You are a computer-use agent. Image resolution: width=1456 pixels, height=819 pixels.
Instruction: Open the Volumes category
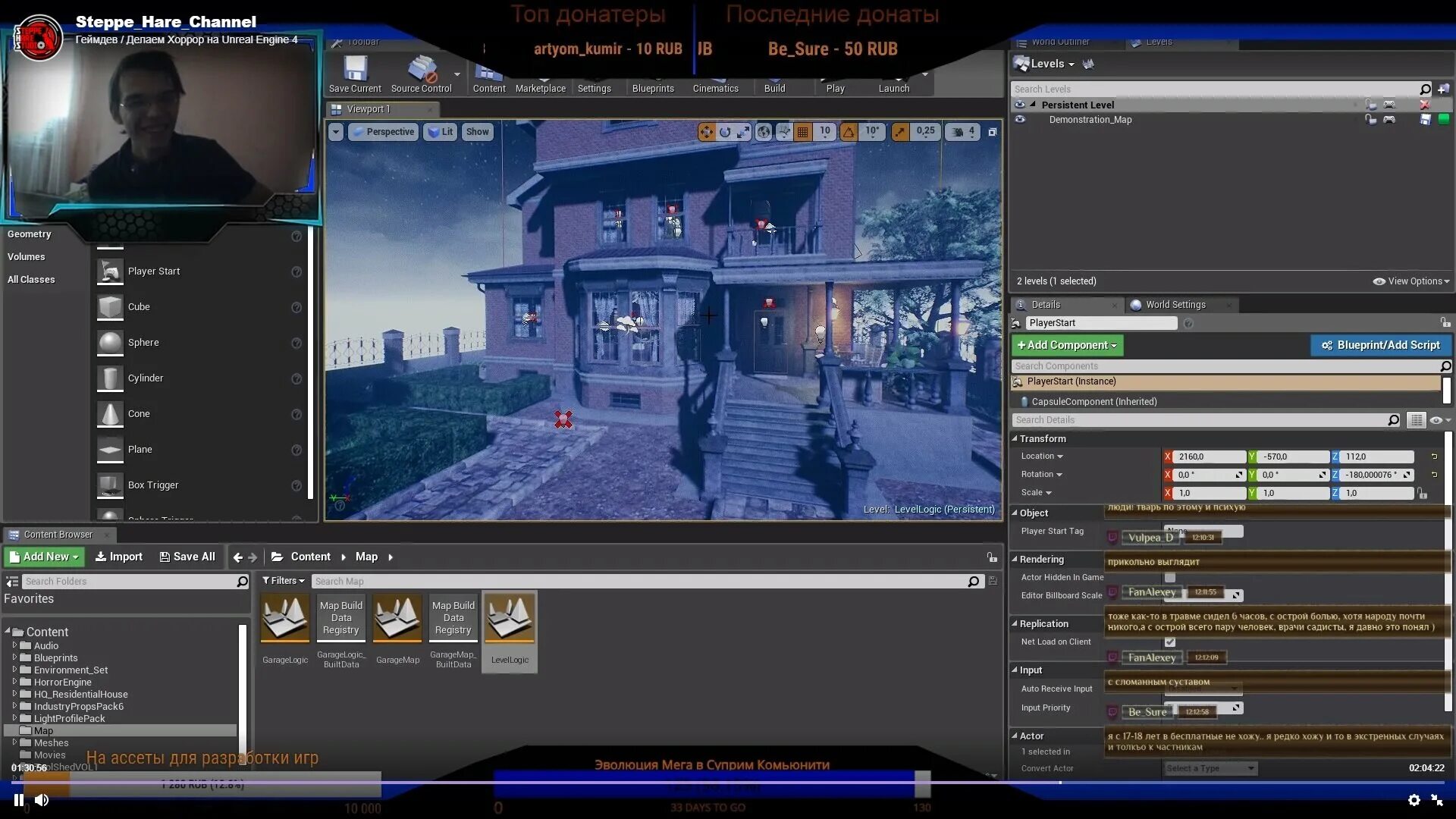27,257
